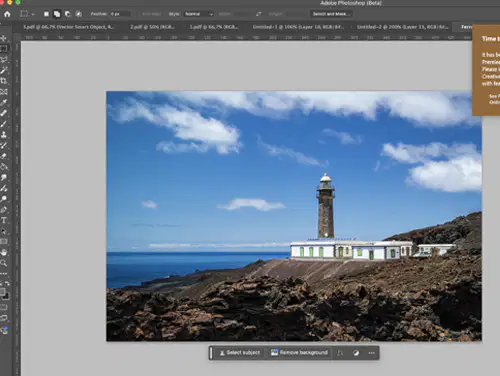
Task: Select the Eraser tool
Action: tap(4, 156)
